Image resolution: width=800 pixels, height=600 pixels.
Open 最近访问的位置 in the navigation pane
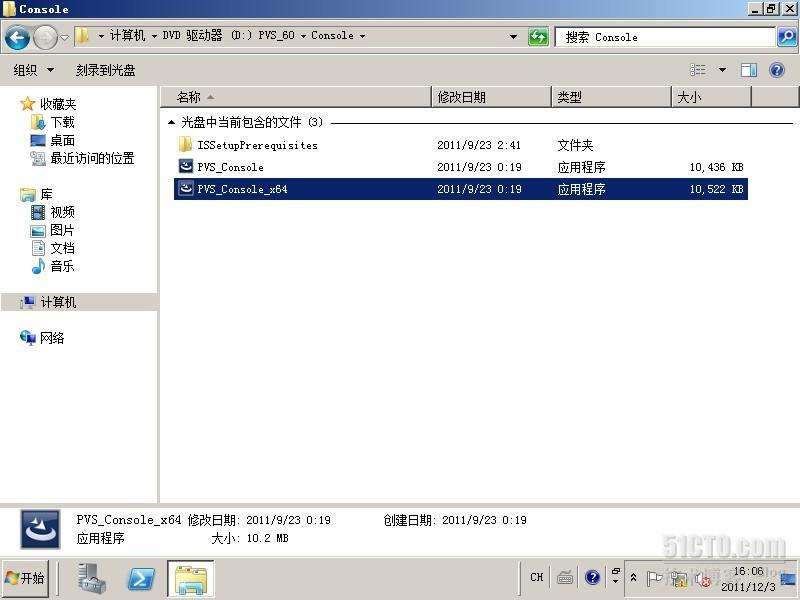[92, 158]
